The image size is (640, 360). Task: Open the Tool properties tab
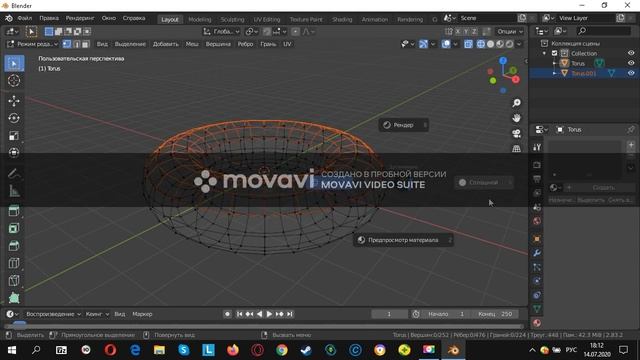[x=537, y=147]
